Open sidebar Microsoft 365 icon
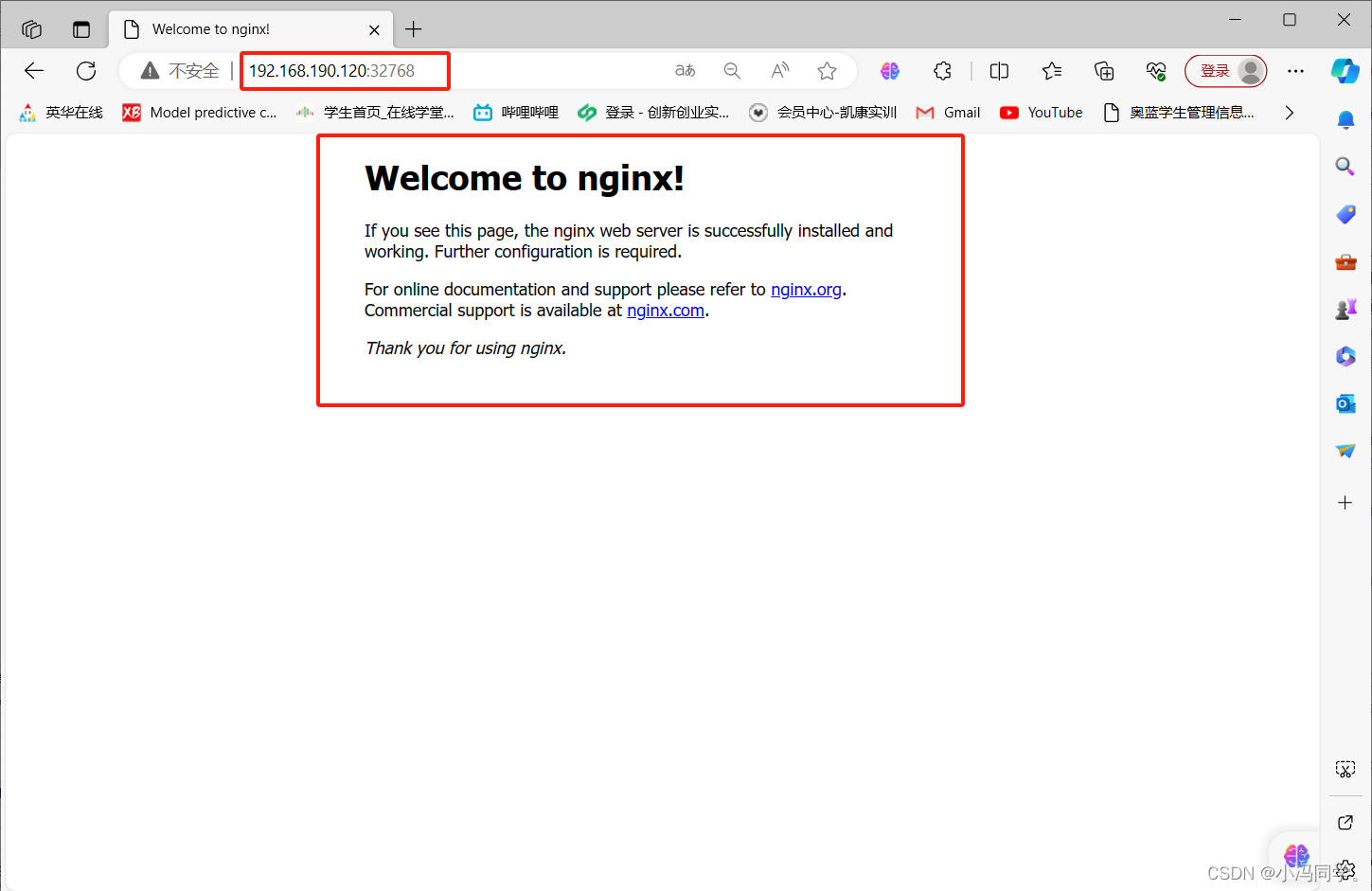The height and width of the screenshot is (891, 1372). click(1345, 357)
